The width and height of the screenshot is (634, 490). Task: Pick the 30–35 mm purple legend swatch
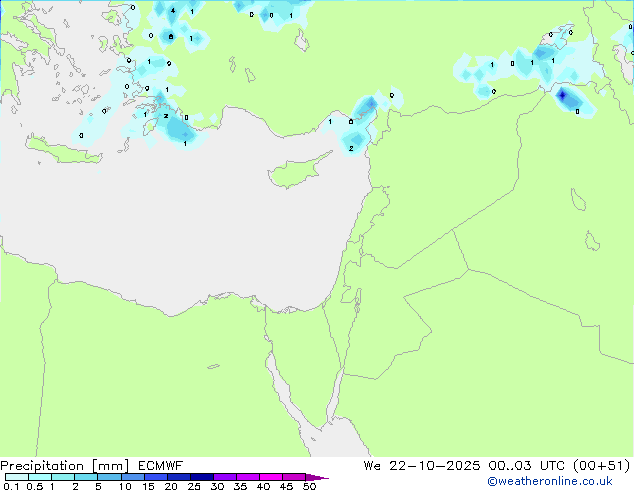[x=224, y=477]
